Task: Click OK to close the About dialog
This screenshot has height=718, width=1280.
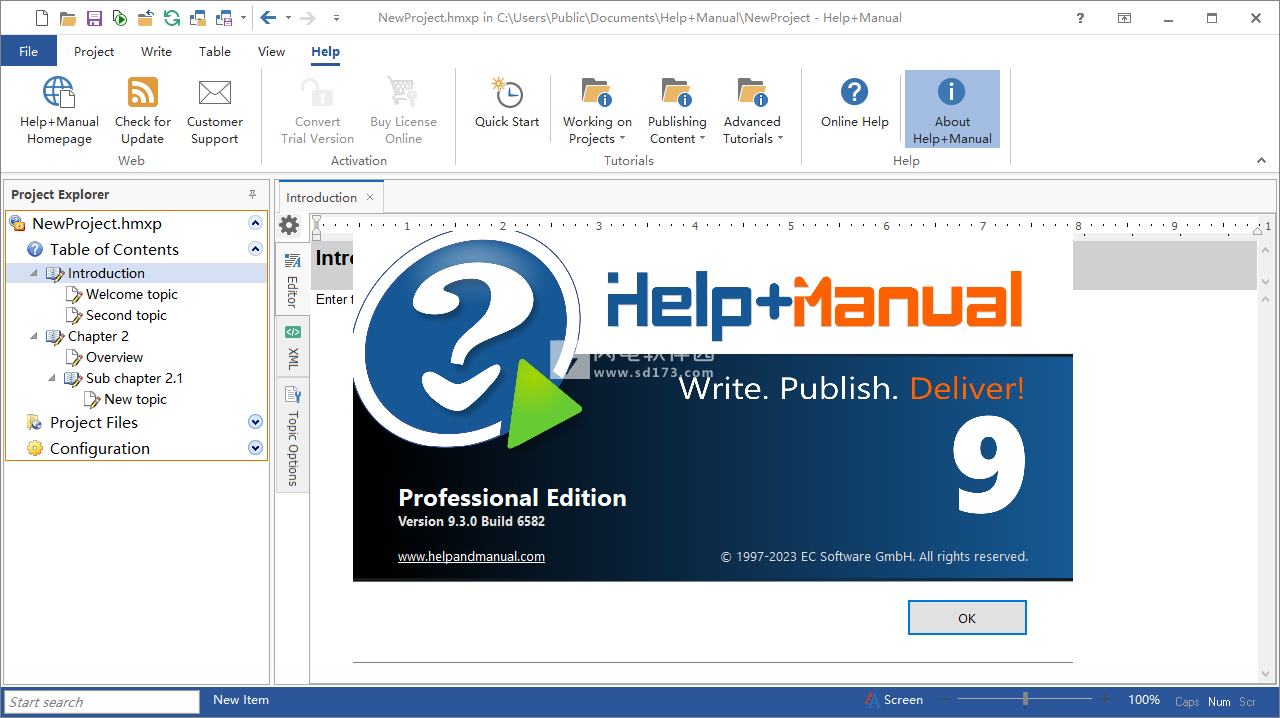Action: tap(967, 618)
